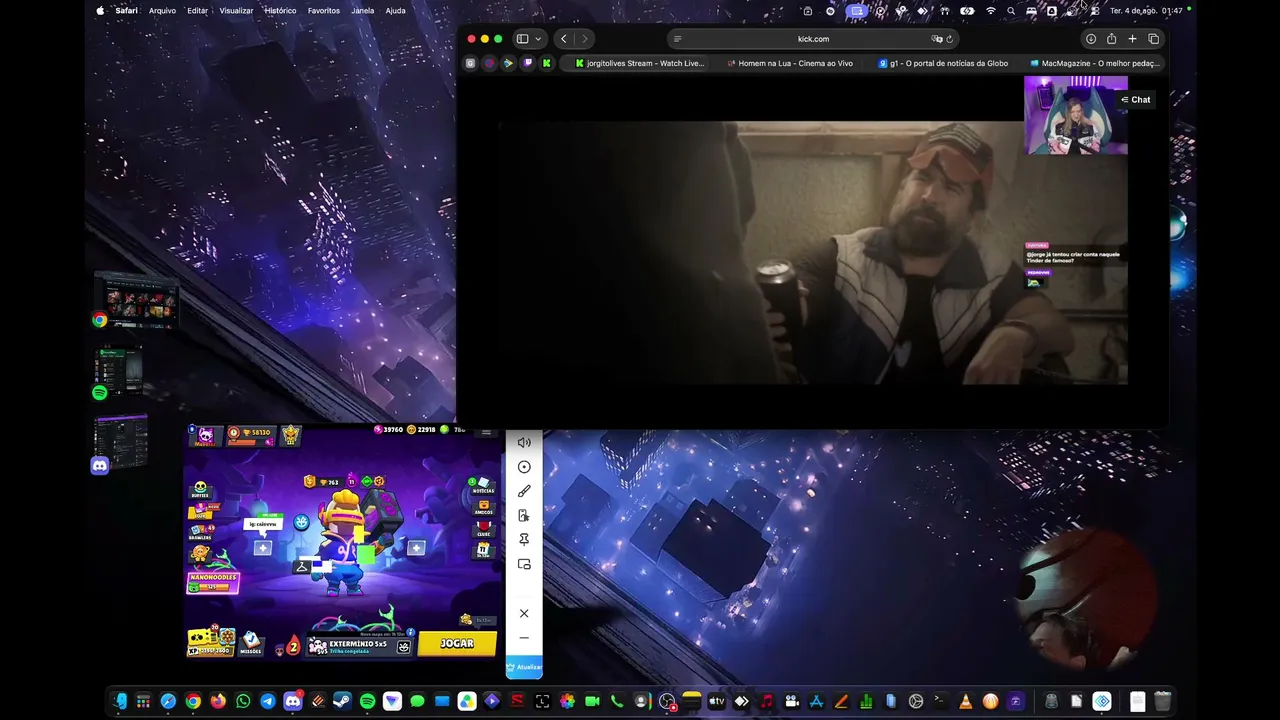Open MISSÕES in Brawl Stars
Viewport: 1280px width, 720px height.
point(251,642)
